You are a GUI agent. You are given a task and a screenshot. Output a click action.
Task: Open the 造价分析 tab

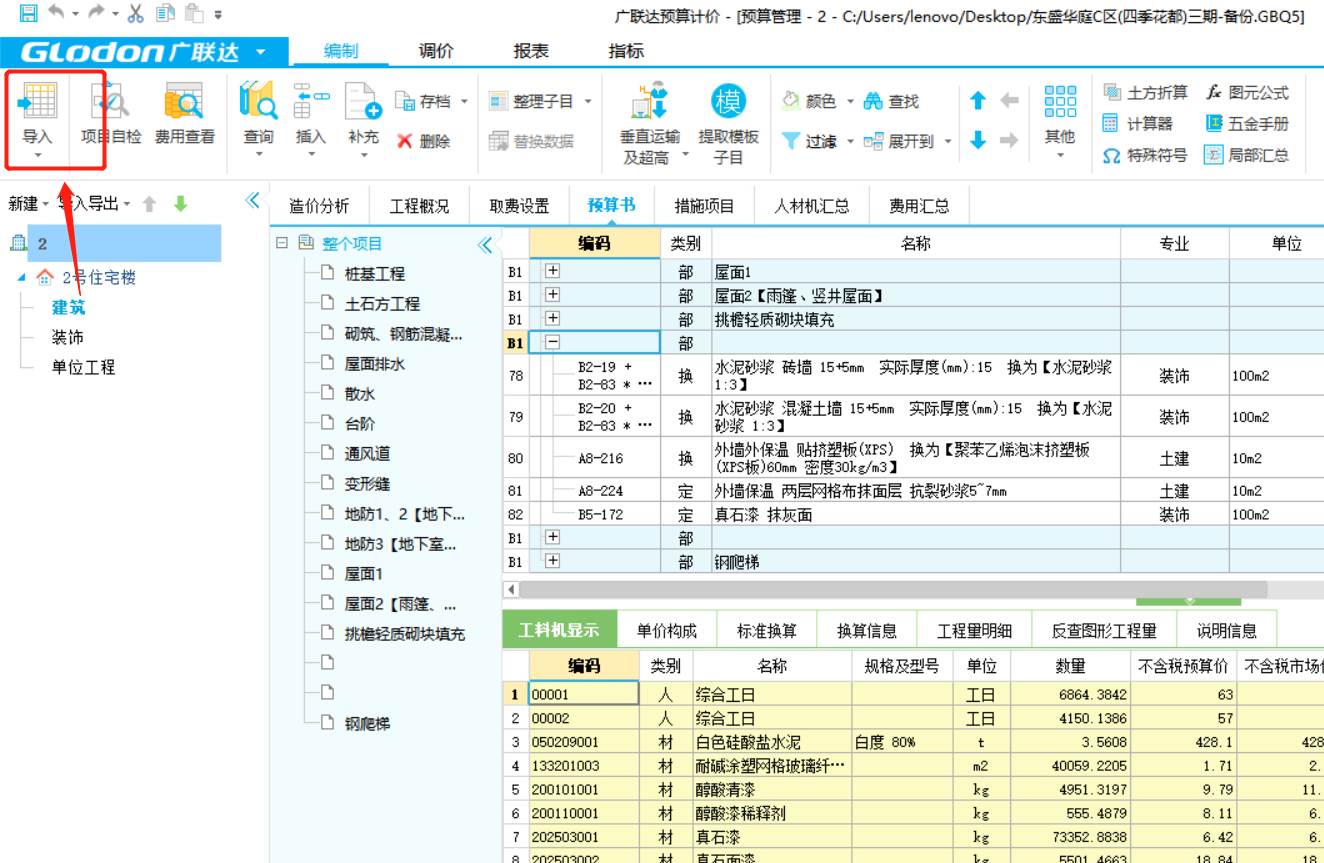(319, 206)
